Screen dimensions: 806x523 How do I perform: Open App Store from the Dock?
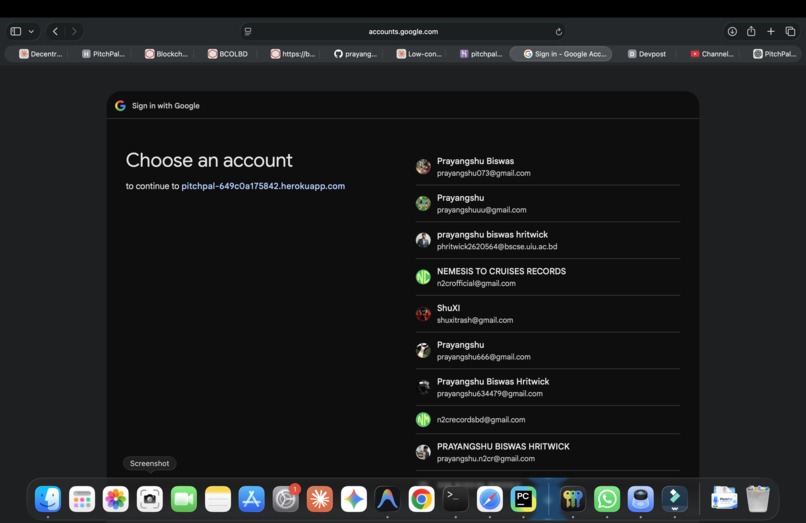[x=251, y=499]
